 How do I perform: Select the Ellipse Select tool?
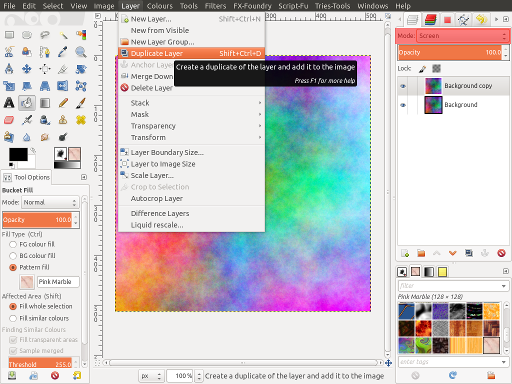(27, 34)
